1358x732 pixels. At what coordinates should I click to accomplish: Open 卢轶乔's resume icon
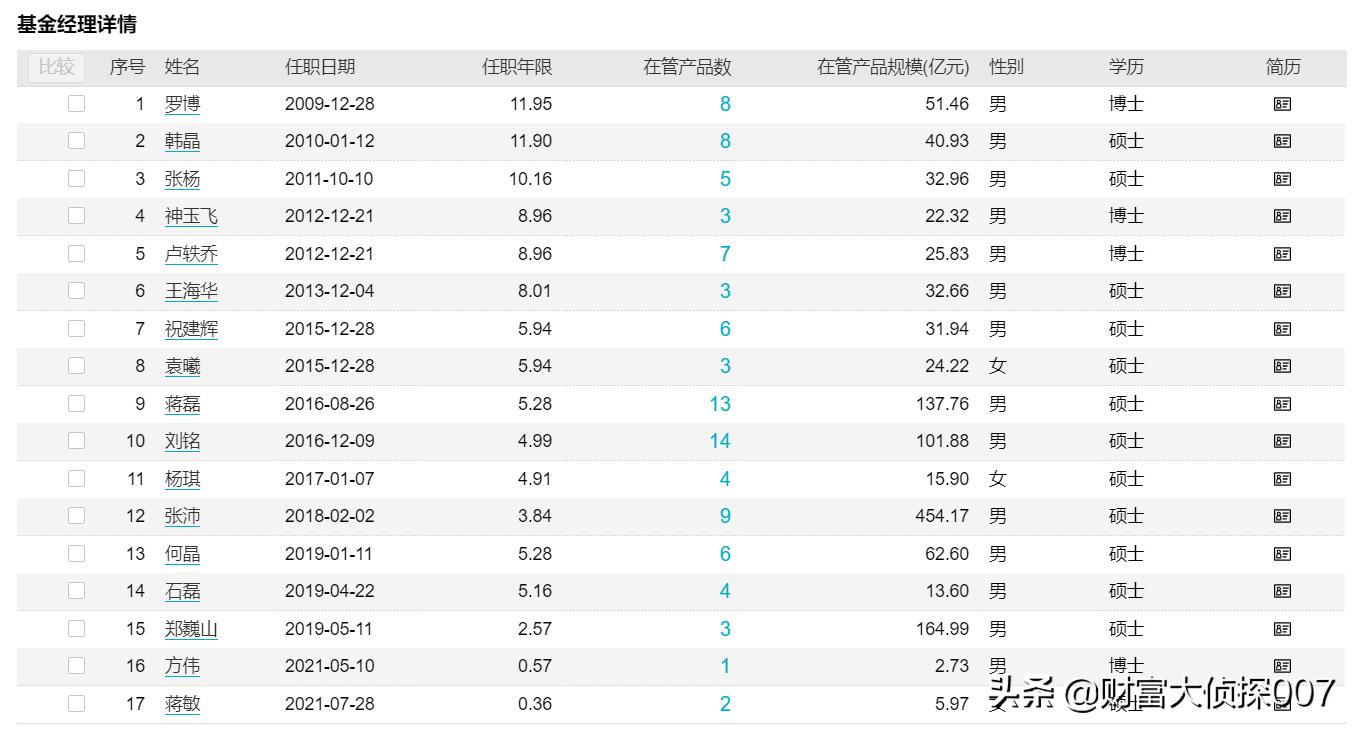(x=1281, y=253)
